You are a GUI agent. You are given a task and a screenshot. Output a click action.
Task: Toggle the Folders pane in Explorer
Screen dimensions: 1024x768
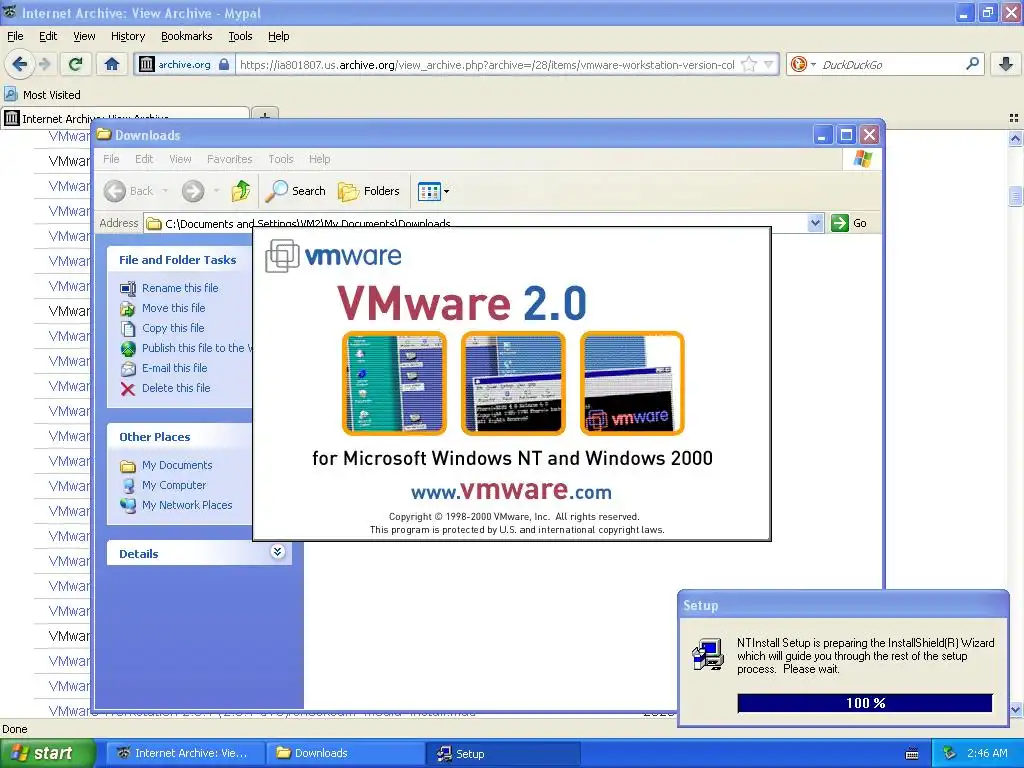click(368, 191)
